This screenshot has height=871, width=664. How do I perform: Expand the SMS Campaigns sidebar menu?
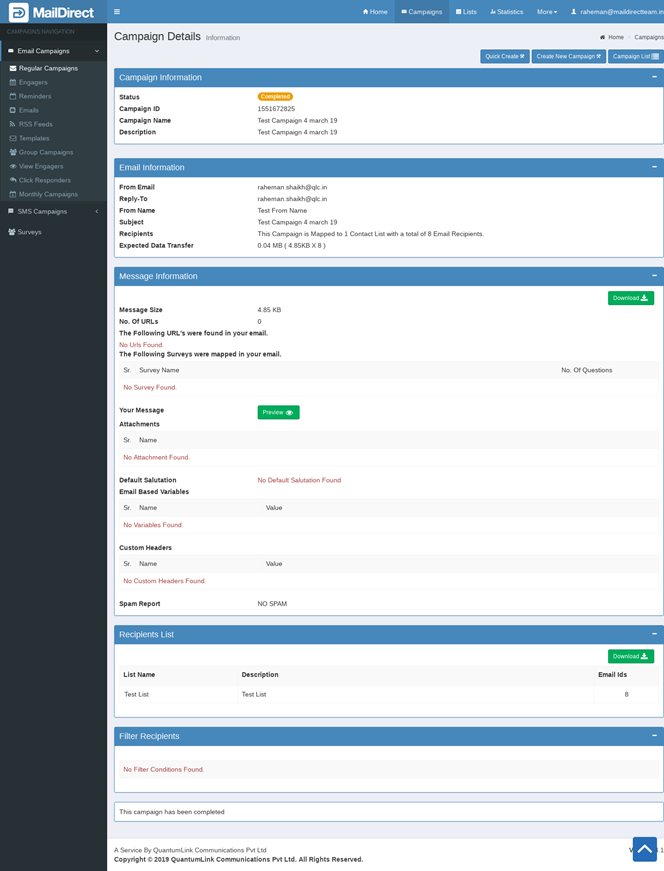[x=42, y=211]
